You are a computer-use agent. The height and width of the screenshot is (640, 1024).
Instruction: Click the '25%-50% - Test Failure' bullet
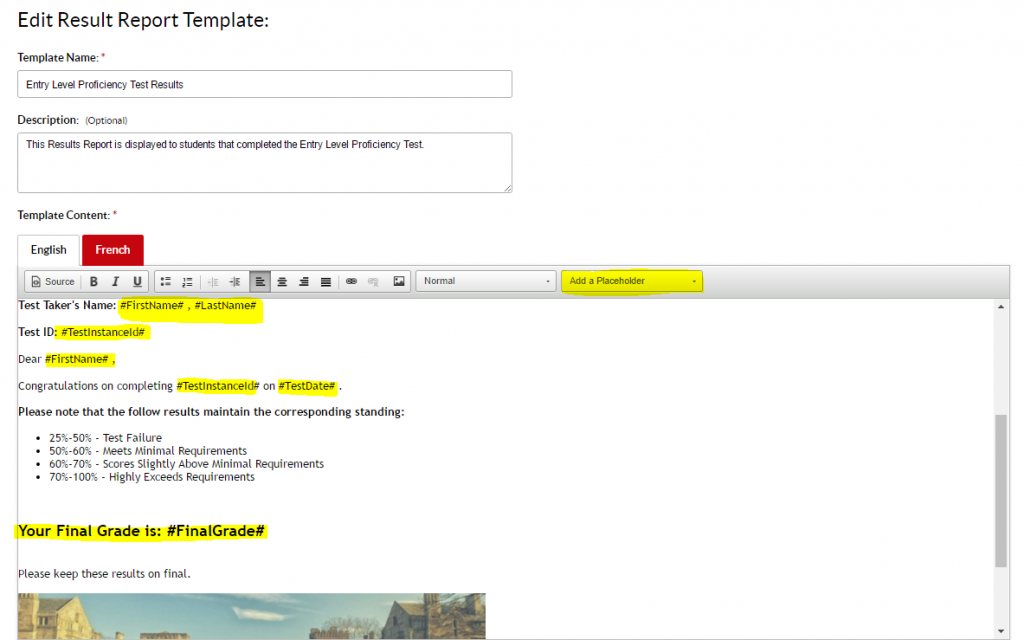(x=105, y=438)
